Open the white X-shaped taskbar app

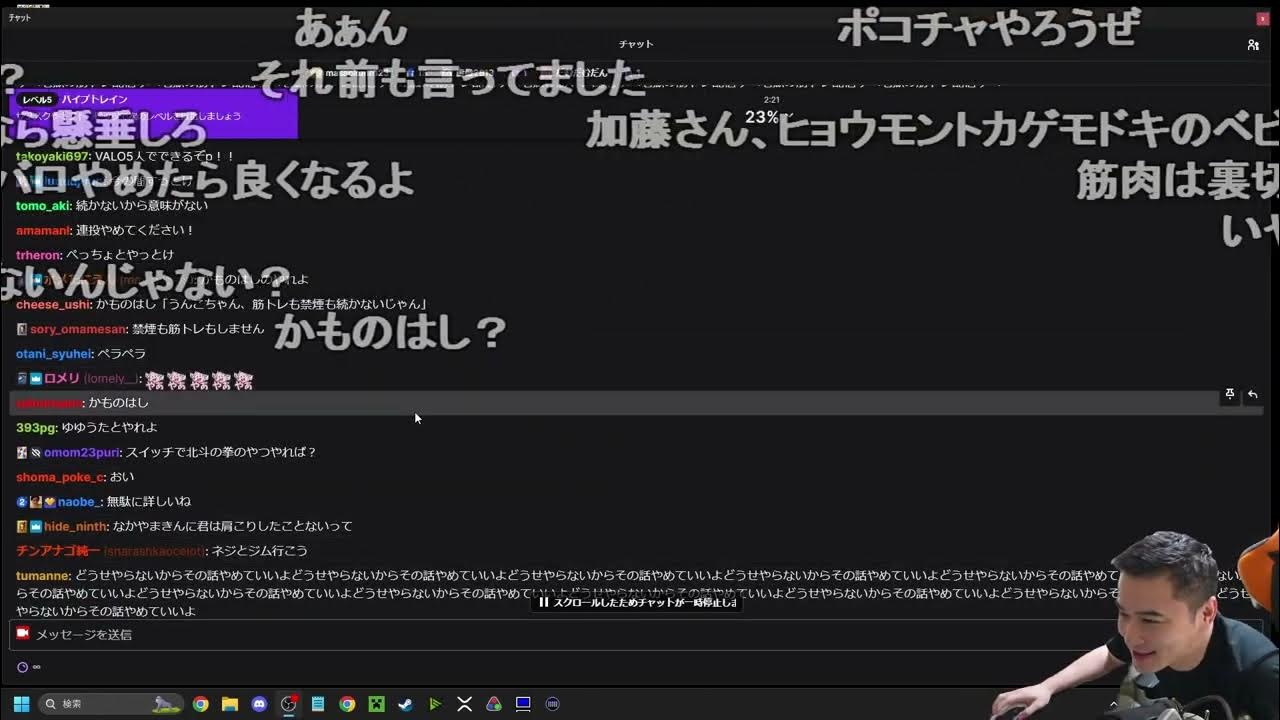tap(464, 704)
